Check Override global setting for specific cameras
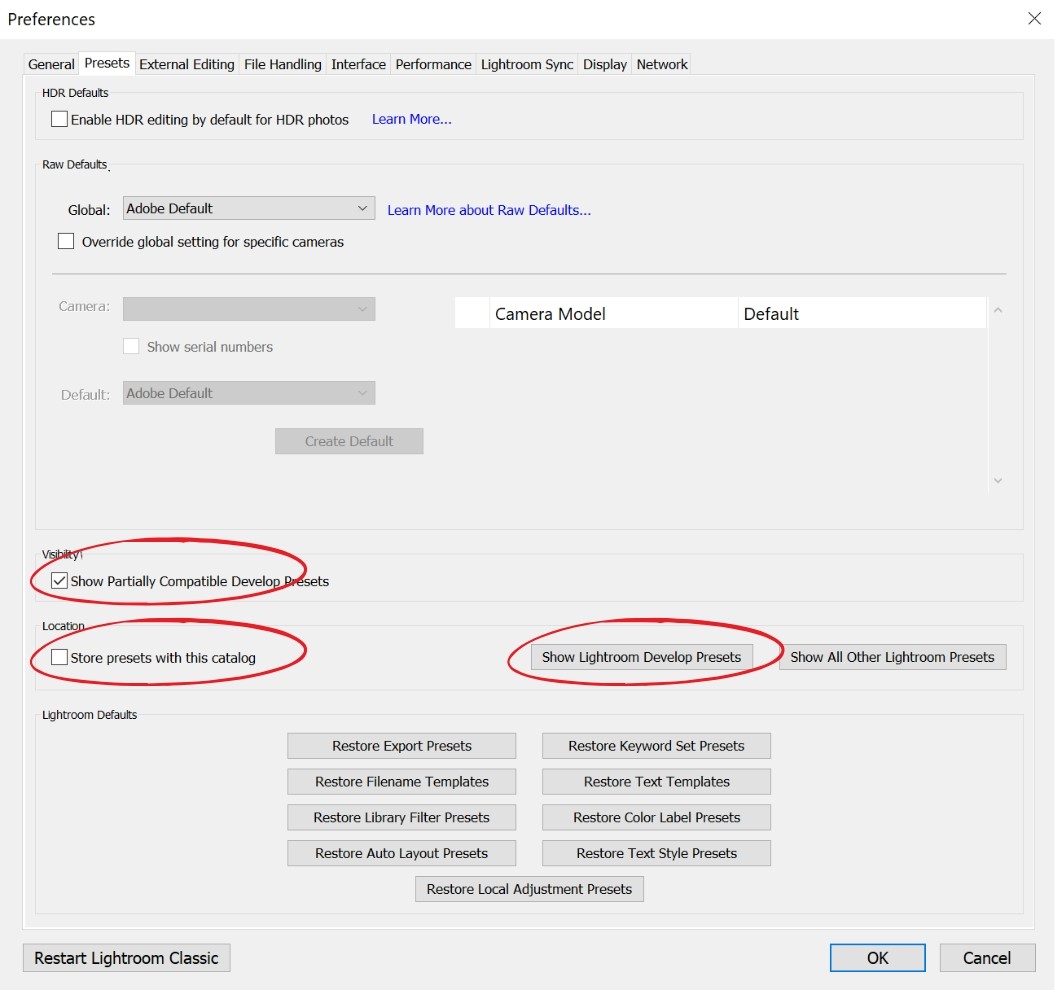The height and width of the screenshot is (990, 1055). [x=66, y=241]
